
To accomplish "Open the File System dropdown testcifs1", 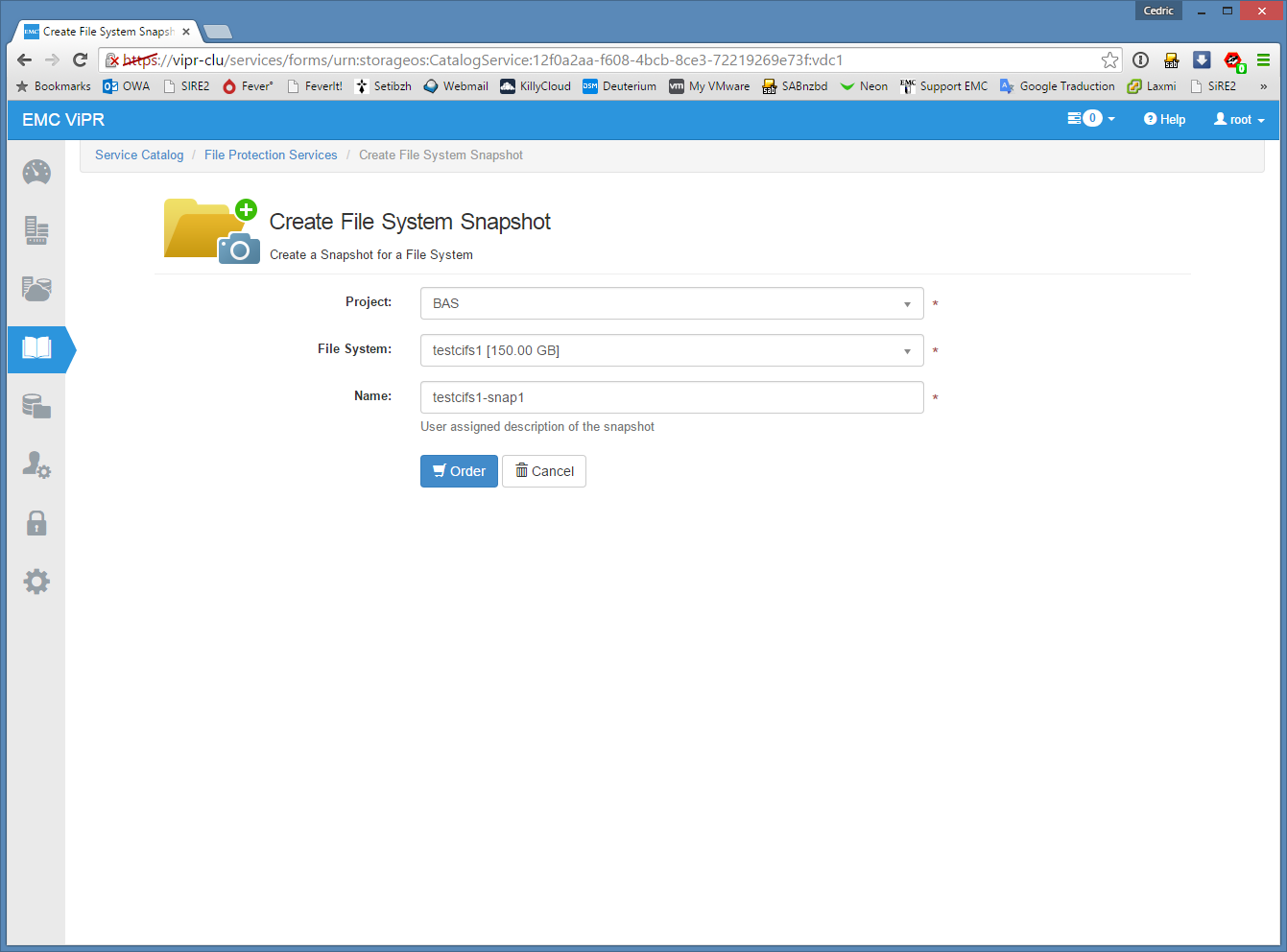I will (x=671, y=350).
